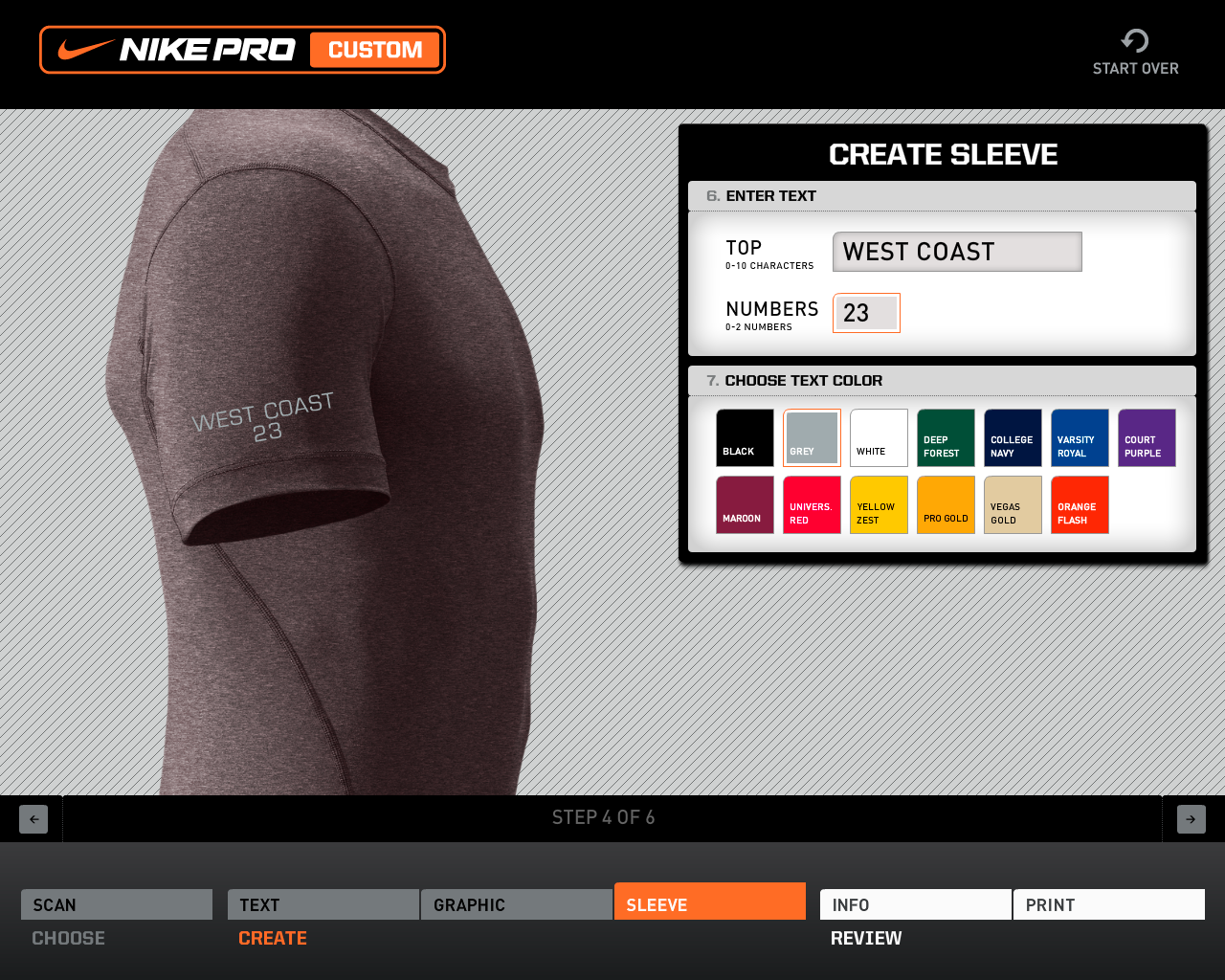
Task: Go back using the left arrow
Action: pos(33,819)
